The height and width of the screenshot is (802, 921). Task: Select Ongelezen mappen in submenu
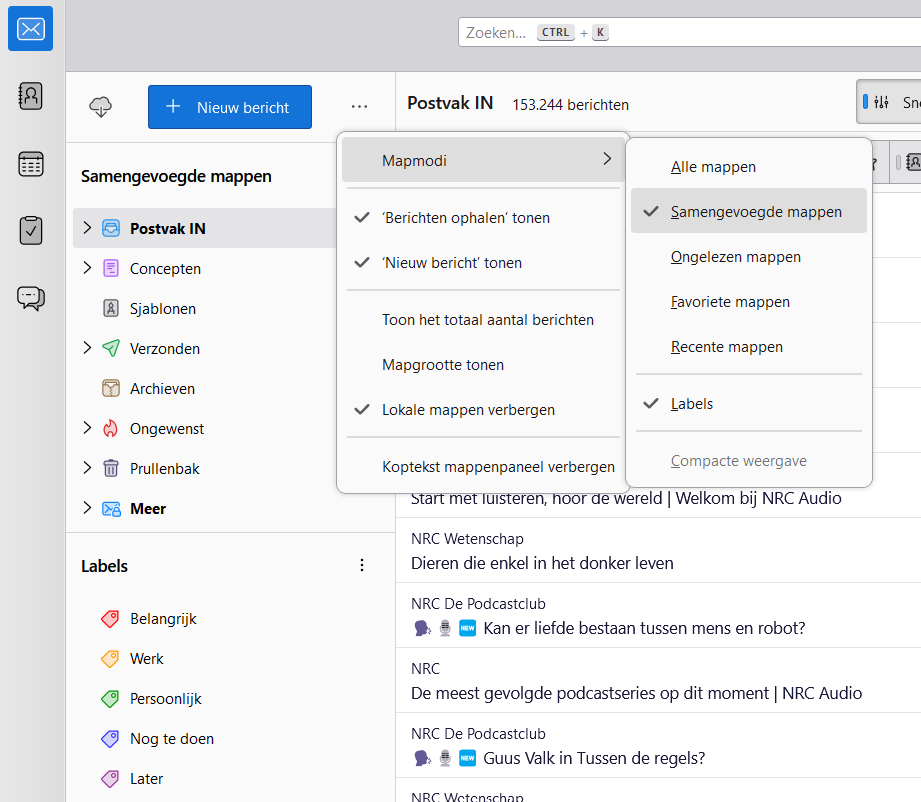click(735, 257)
